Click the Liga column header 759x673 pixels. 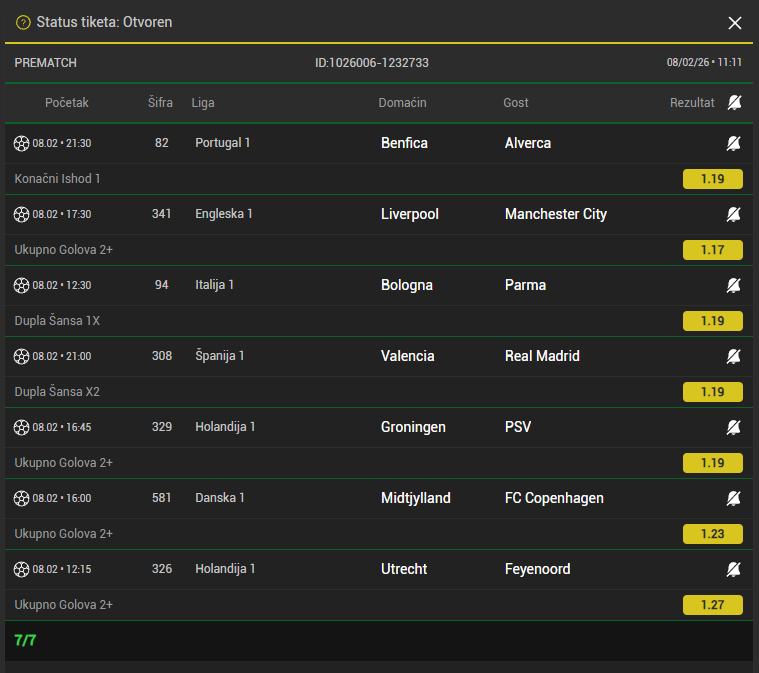(203, 103)
